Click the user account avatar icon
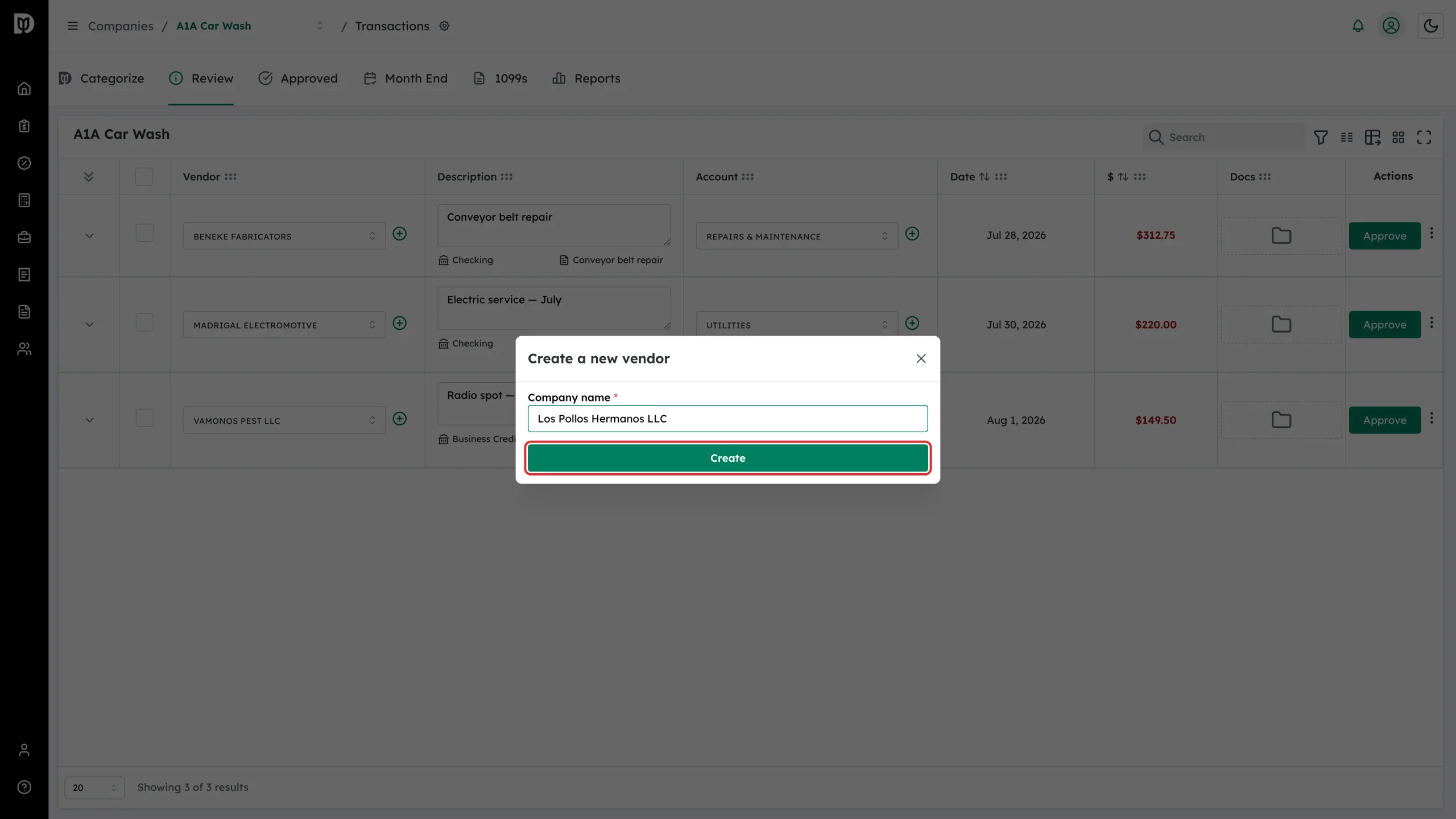Viewport: 1456px width, 819px height. tap(1391, 26)
